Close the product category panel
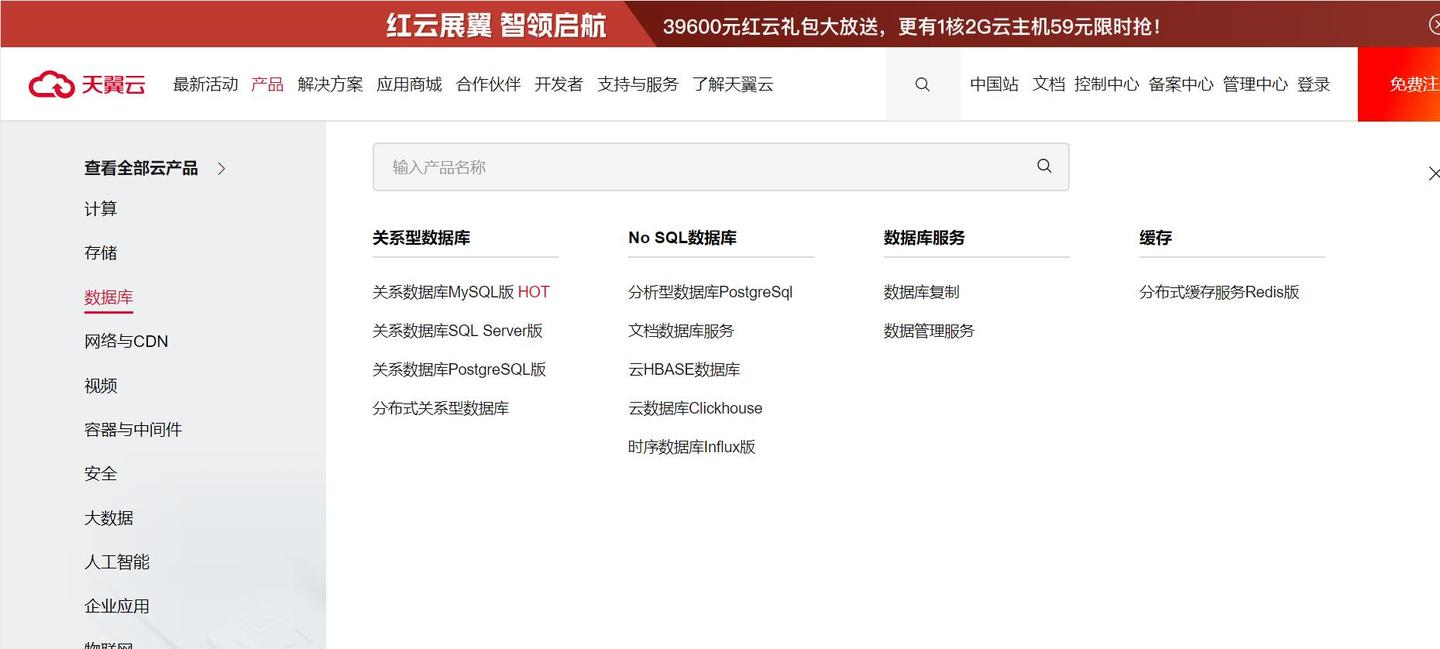 (x=1434, y=172)
